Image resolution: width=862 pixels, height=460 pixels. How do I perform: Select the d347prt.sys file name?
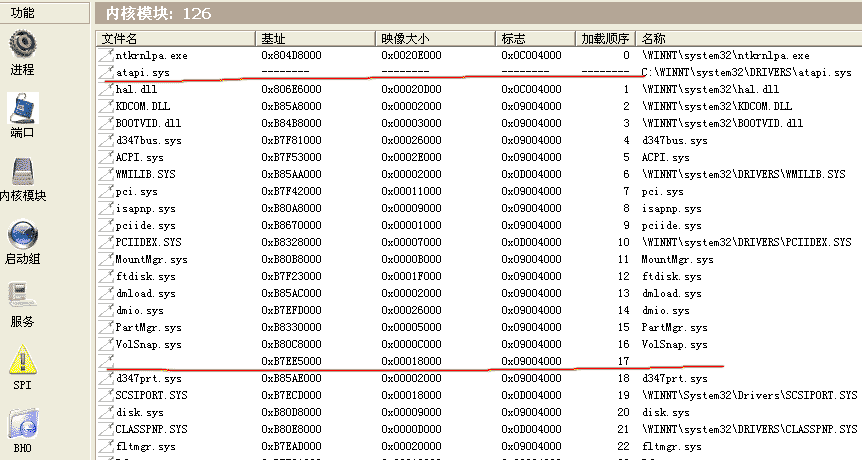point(148,379)
